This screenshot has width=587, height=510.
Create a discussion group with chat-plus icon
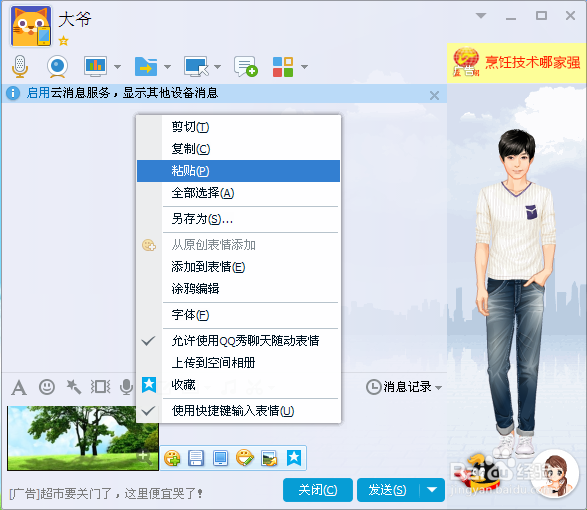point(246,67)
